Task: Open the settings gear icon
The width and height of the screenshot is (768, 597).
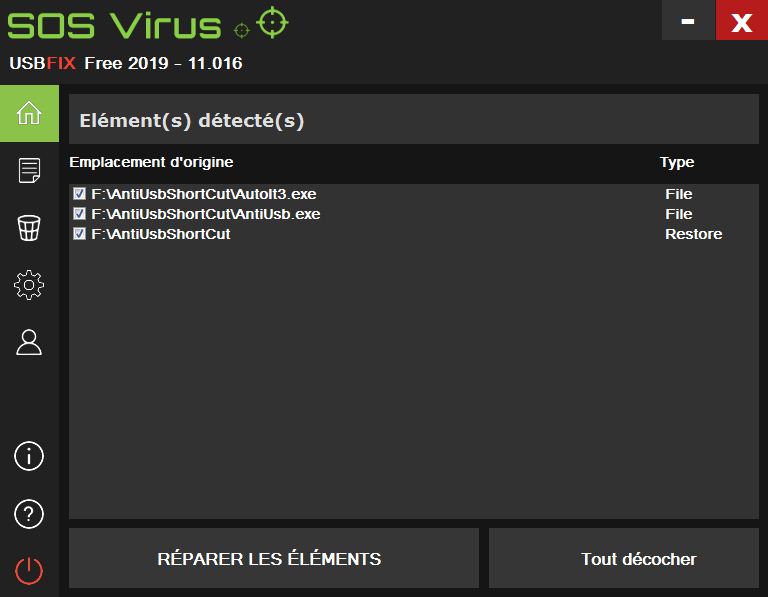Action: [29, 285]
